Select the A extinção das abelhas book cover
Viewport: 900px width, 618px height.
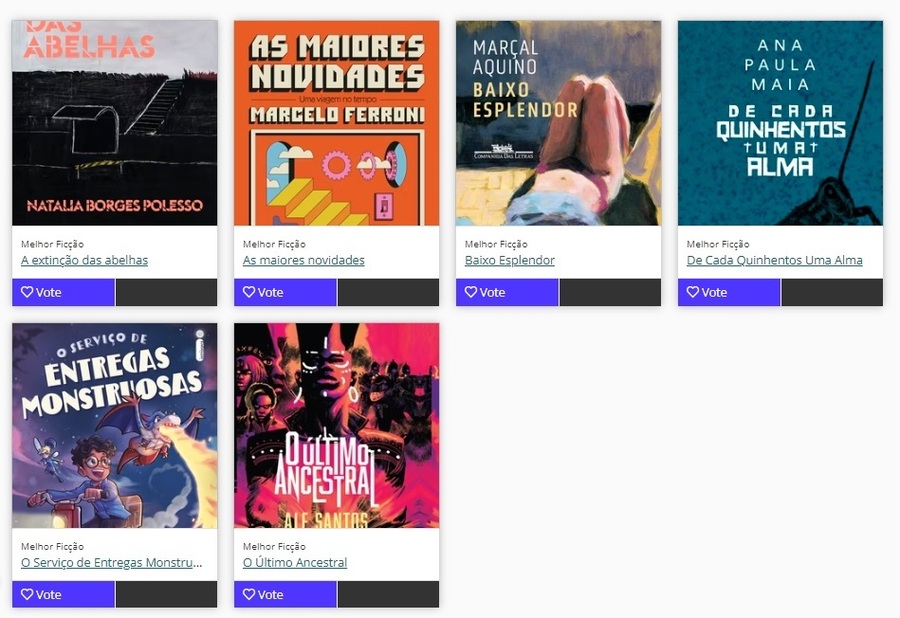(115, 123)
